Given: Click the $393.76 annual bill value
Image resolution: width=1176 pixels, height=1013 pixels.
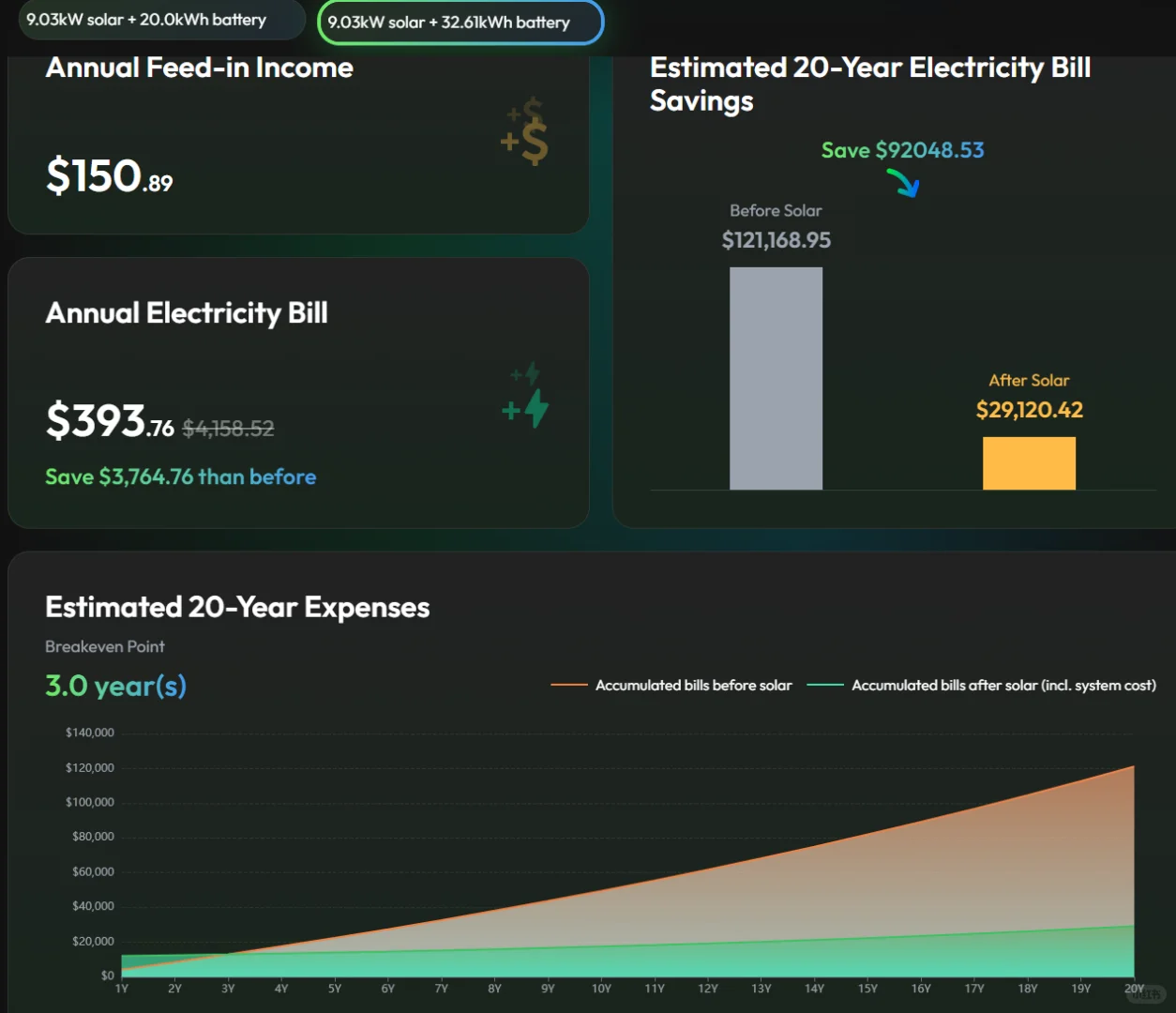Looking at the screenshot, I should tap(110, 421).
